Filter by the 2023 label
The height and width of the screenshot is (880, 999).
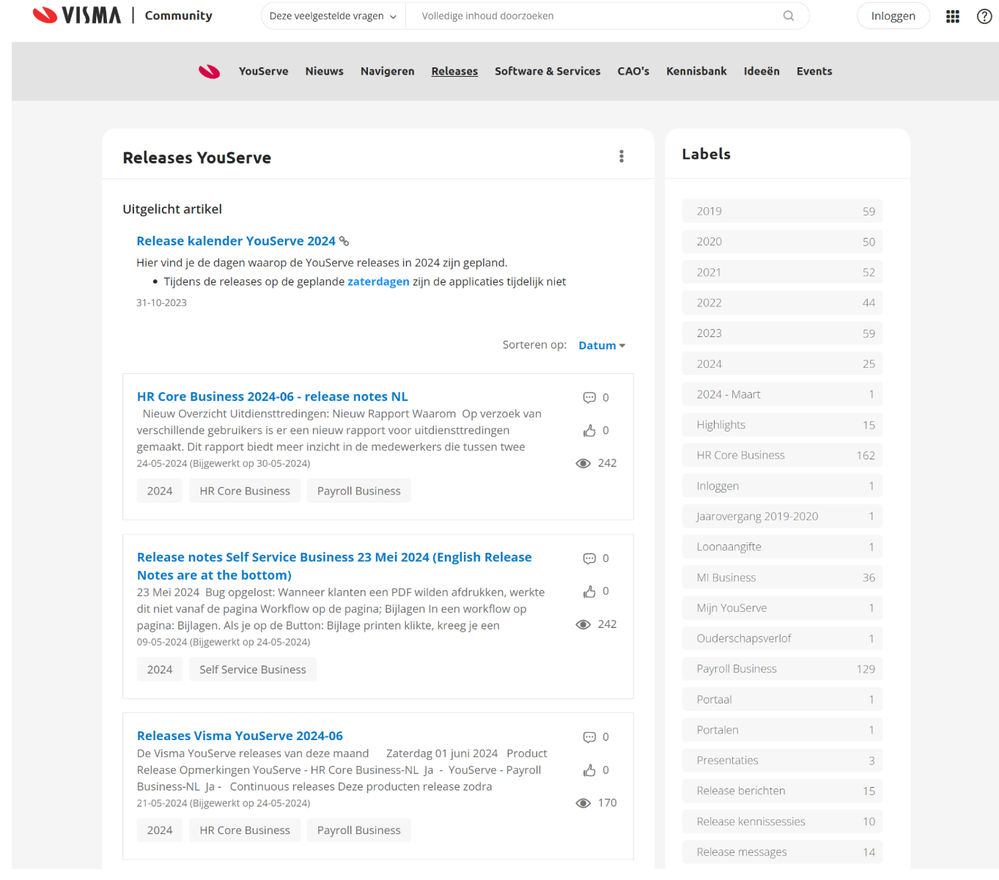tap(782, 333)
